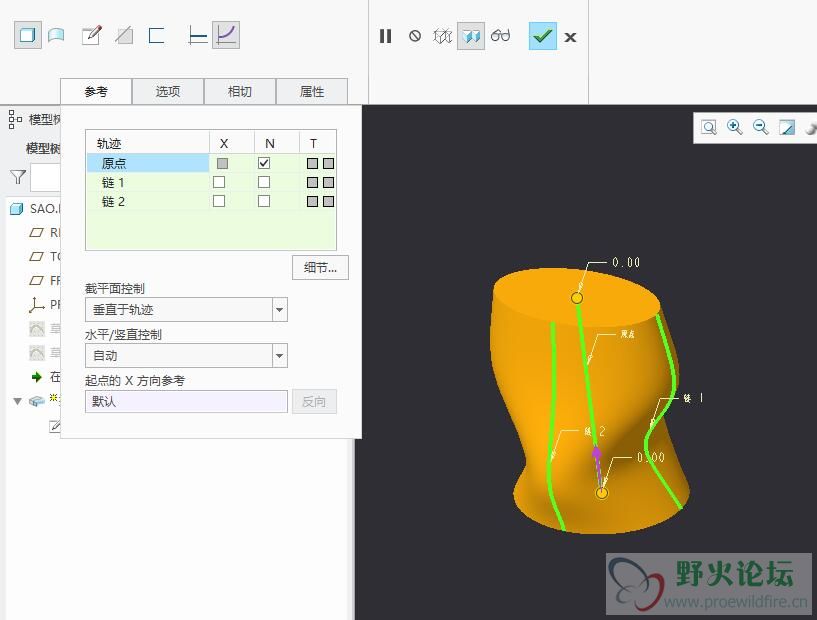This screenshot has width=817, height=620.
Task: Toggle first T checkbox for 原点
Action: point(312,164)
